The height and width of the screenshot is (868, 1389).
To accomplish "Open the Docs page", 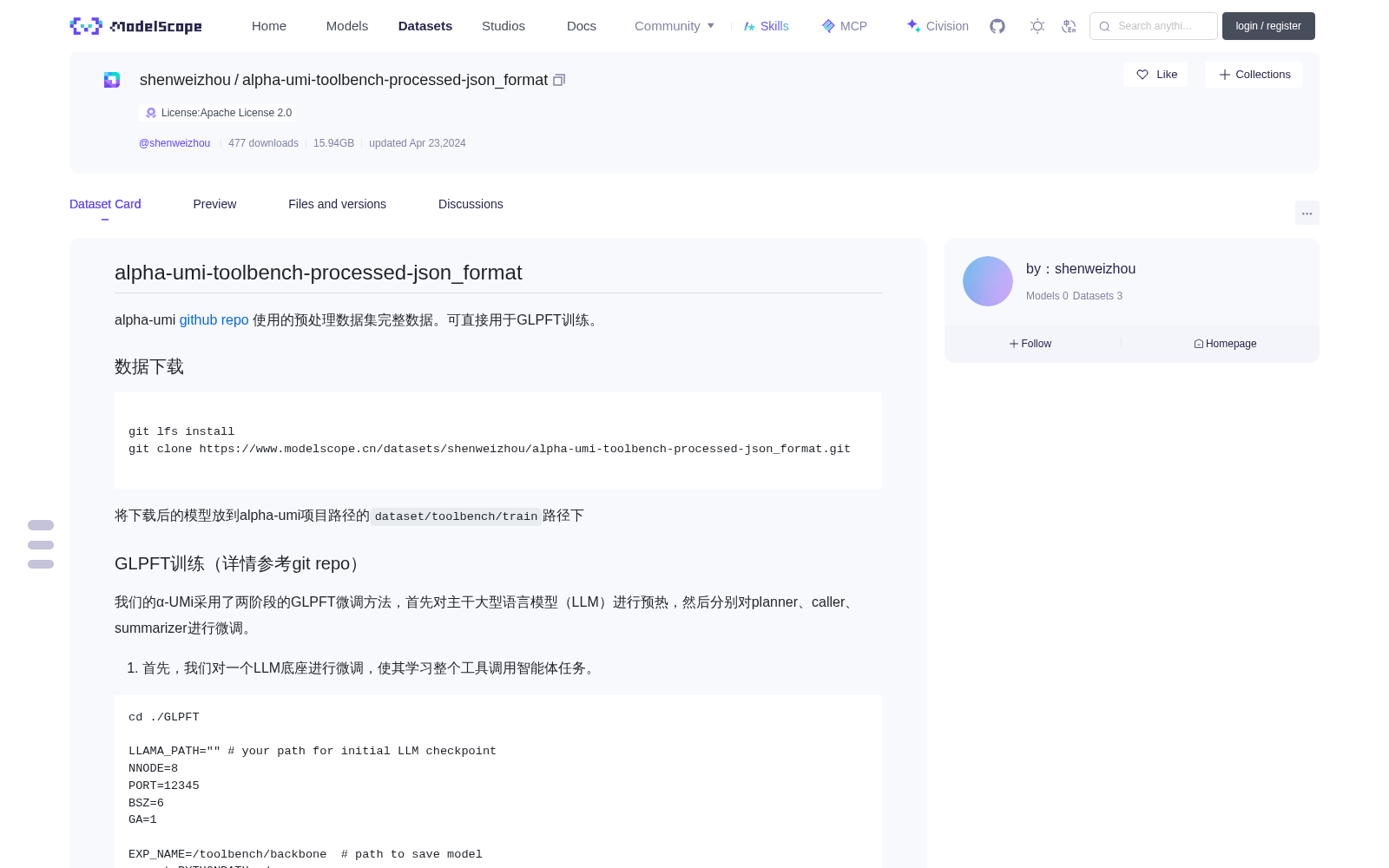I will (582, 26).
